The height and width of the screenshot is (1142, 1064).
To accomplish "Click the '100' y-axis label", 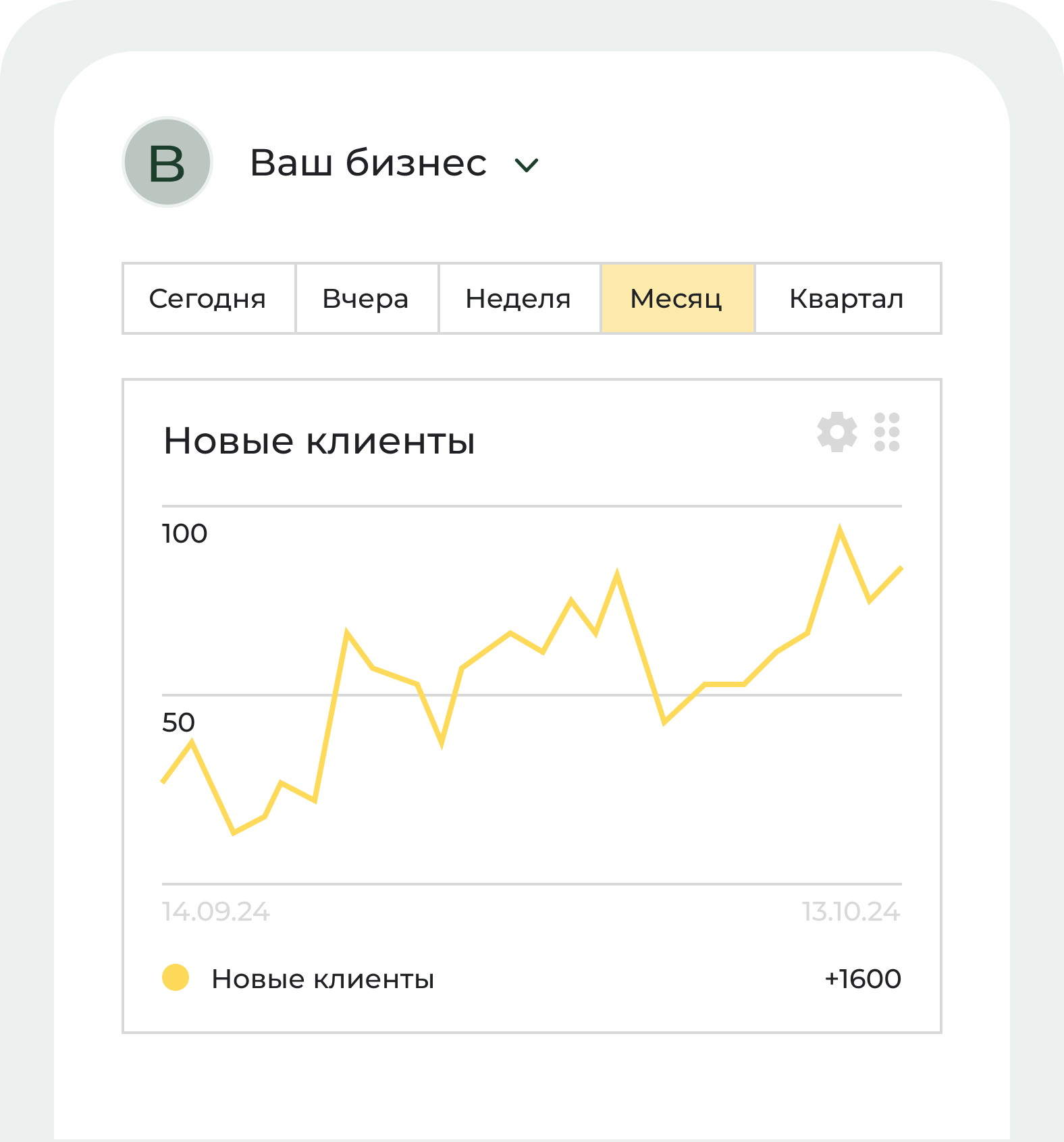I will 184,533.
